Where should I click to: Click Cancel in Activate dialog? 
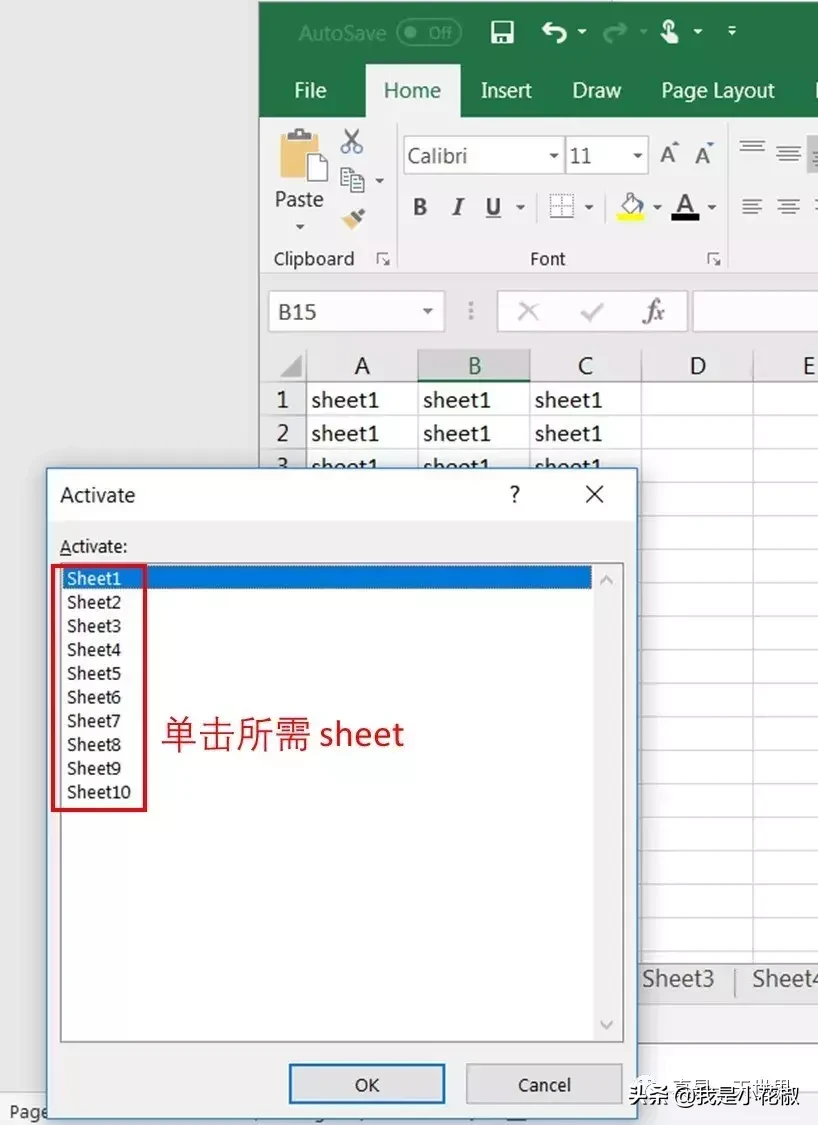click(544, 1085)
